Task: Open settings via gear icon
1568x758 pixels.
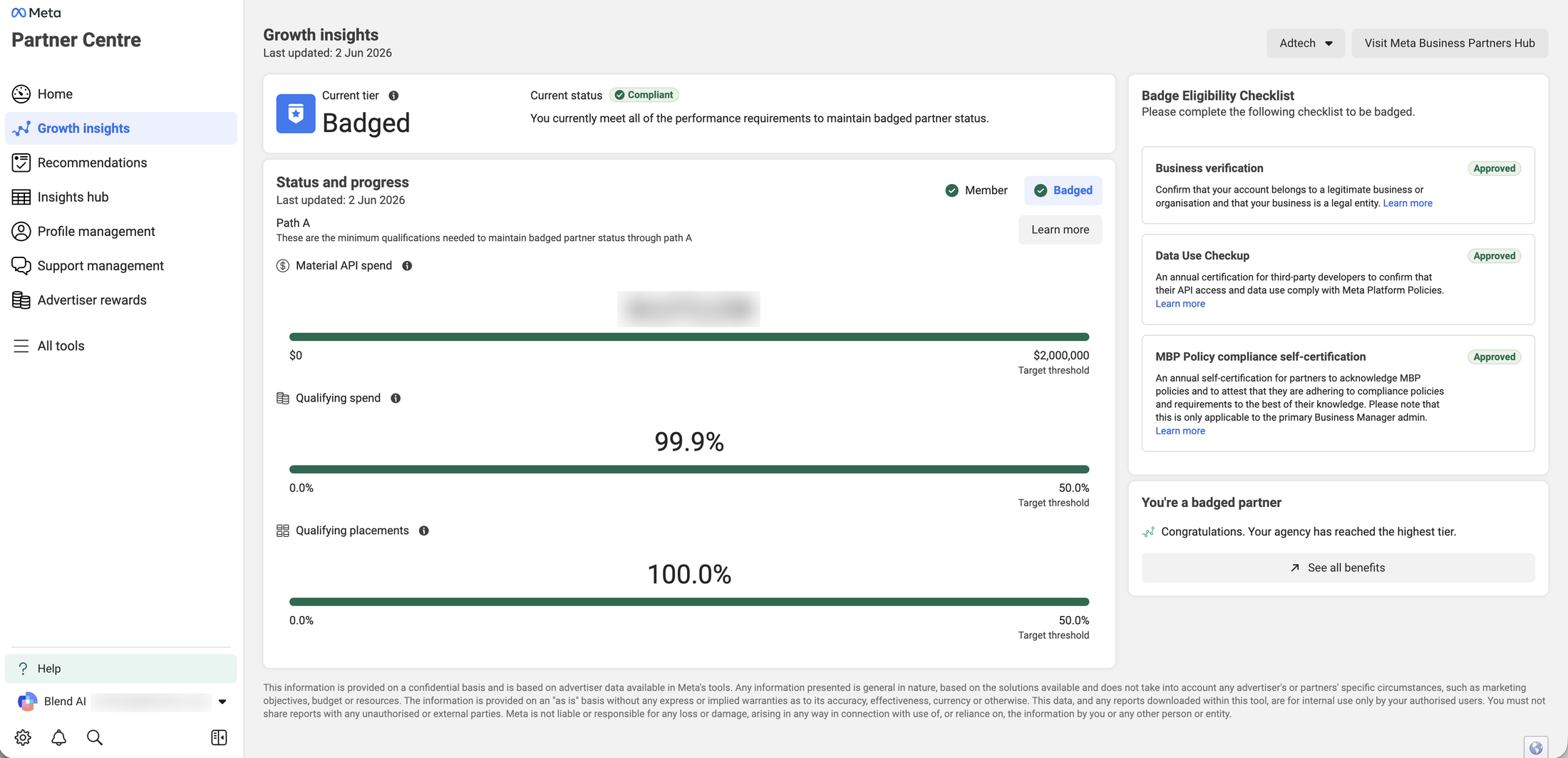Action: (23, 737)
